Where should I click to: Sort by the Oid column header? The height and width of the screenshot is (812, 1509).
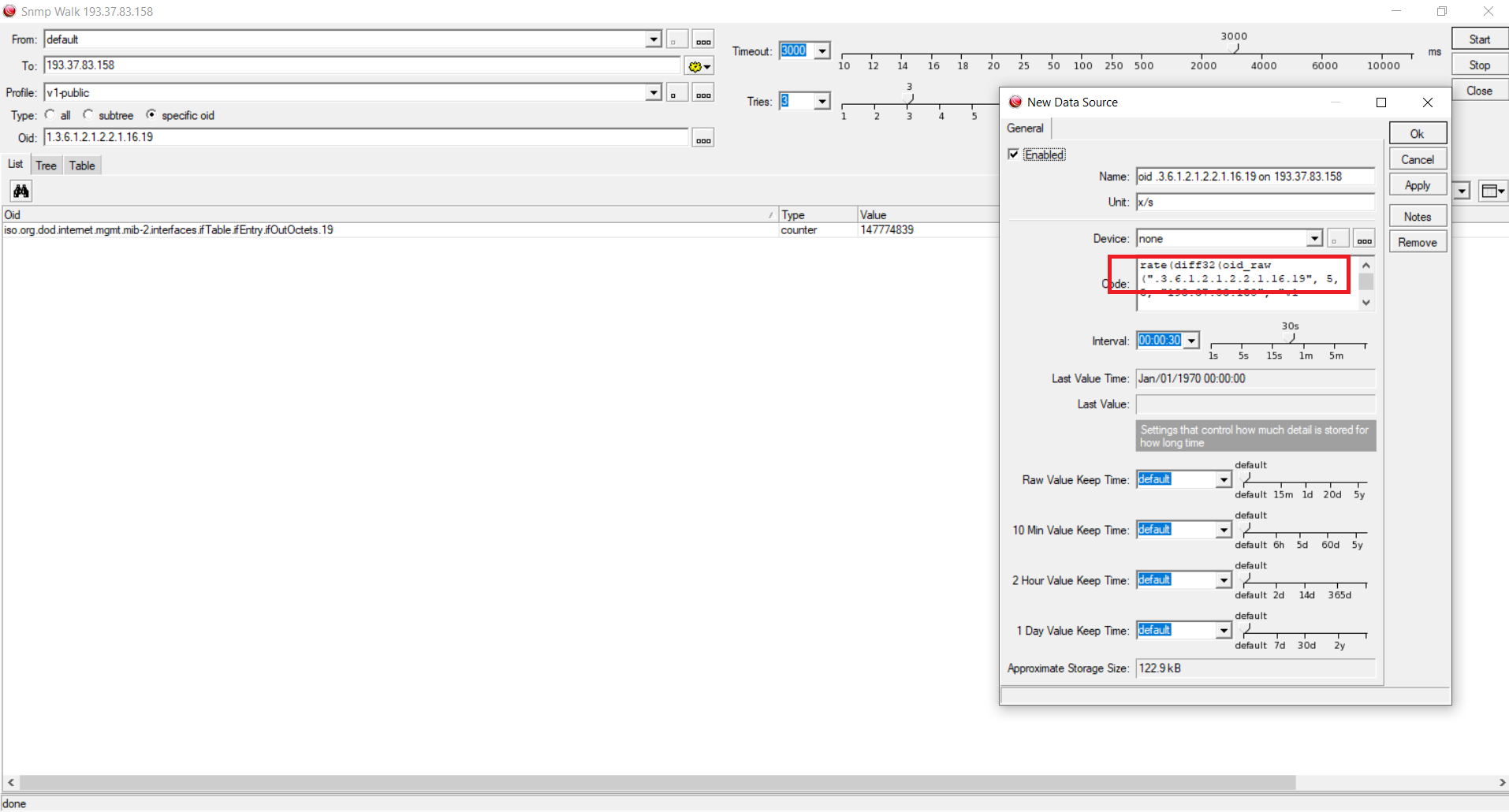389,214
